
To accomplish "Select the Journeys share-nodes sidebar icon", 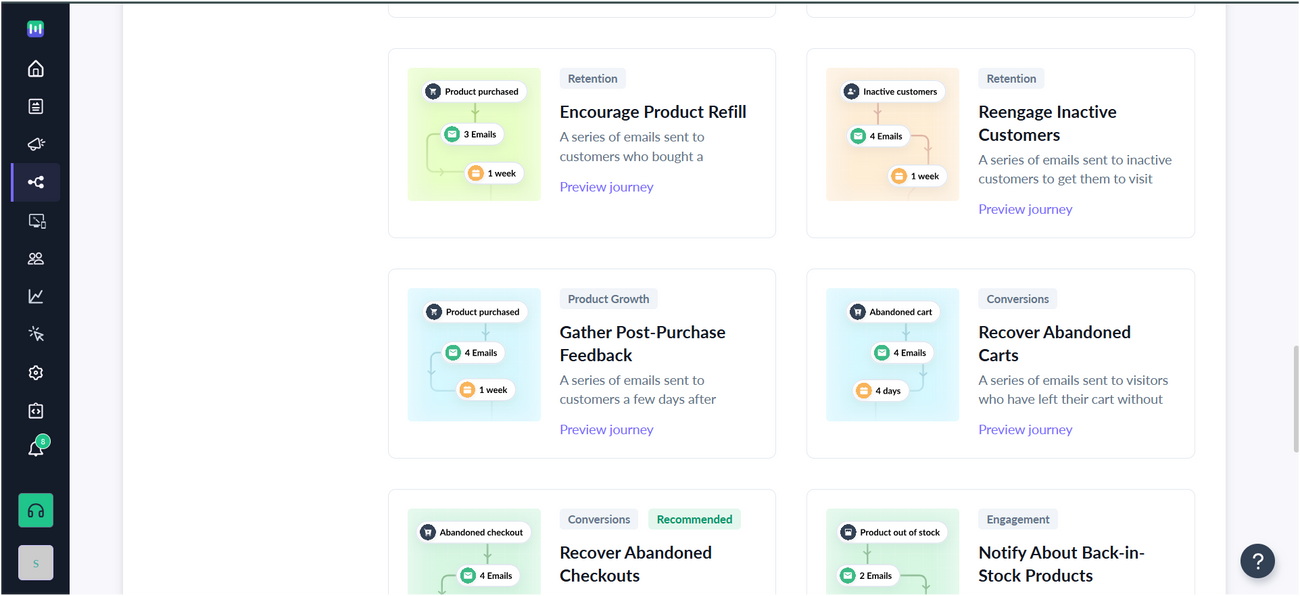I will pos(36,182).
